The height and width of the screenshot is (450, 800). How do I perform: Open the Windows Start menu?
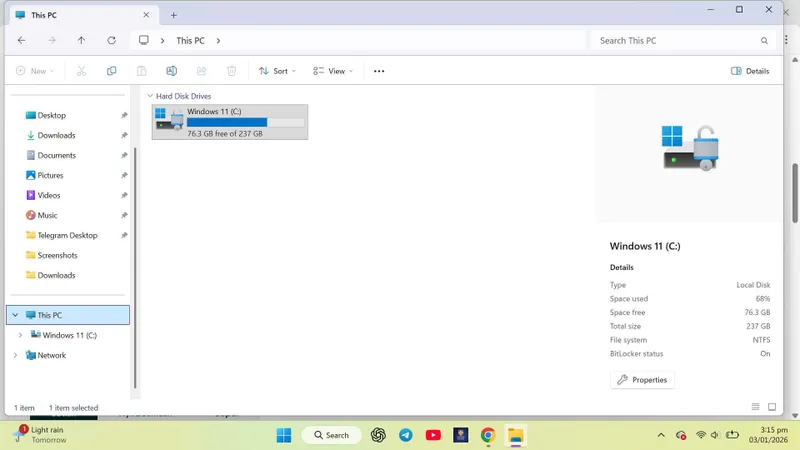(284, 435)
